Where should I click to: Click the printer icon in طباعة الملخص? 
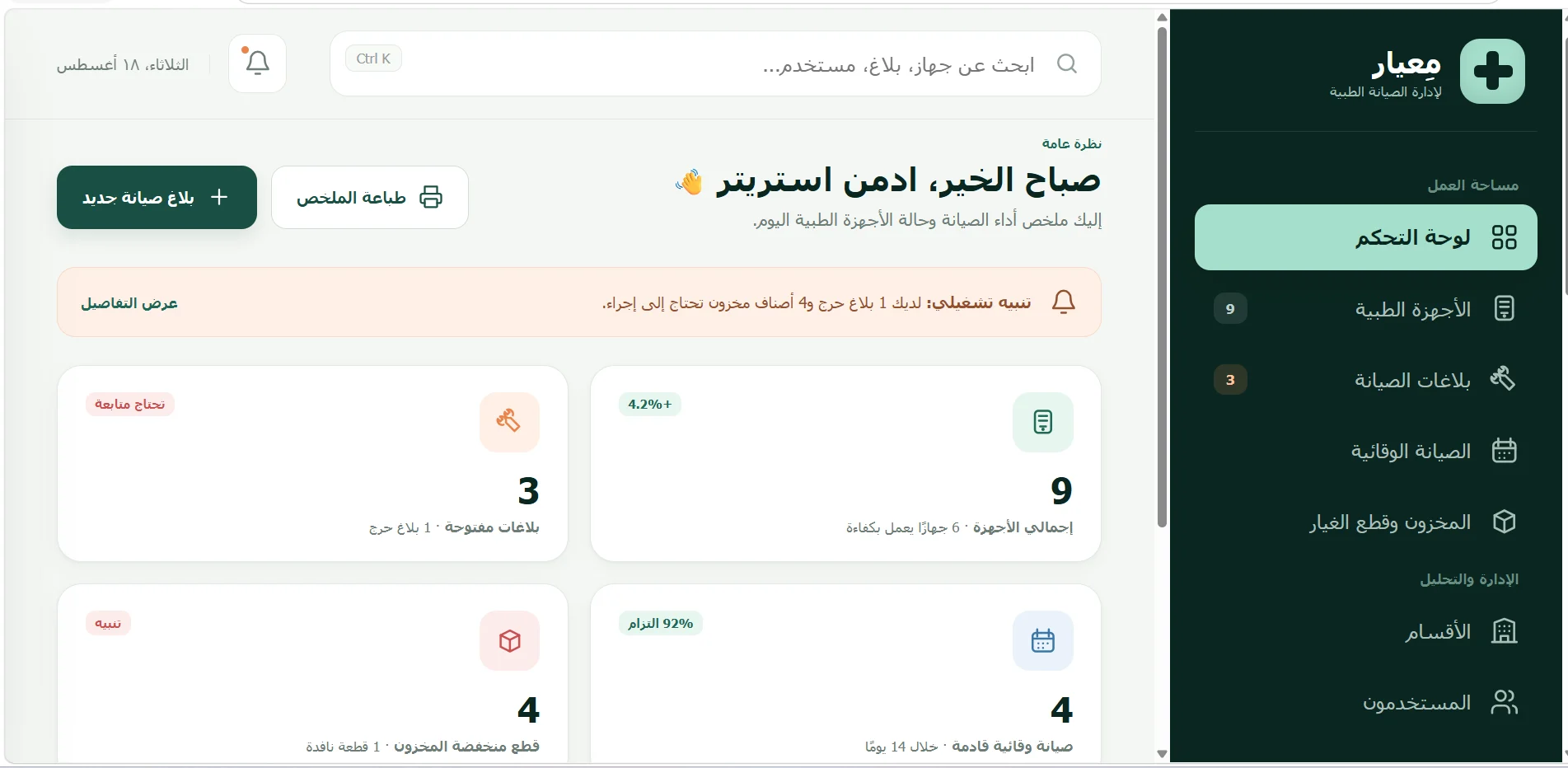point(431,197)
